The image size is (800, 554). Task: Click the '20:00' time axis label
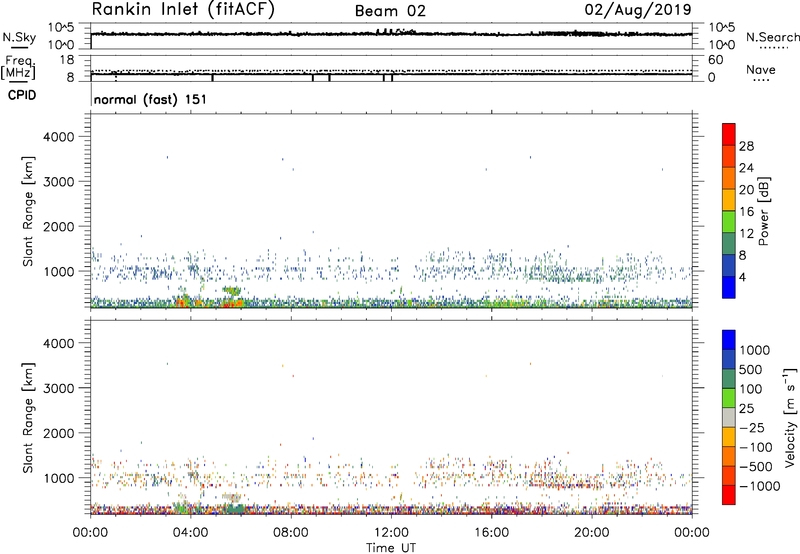(591, 533)
